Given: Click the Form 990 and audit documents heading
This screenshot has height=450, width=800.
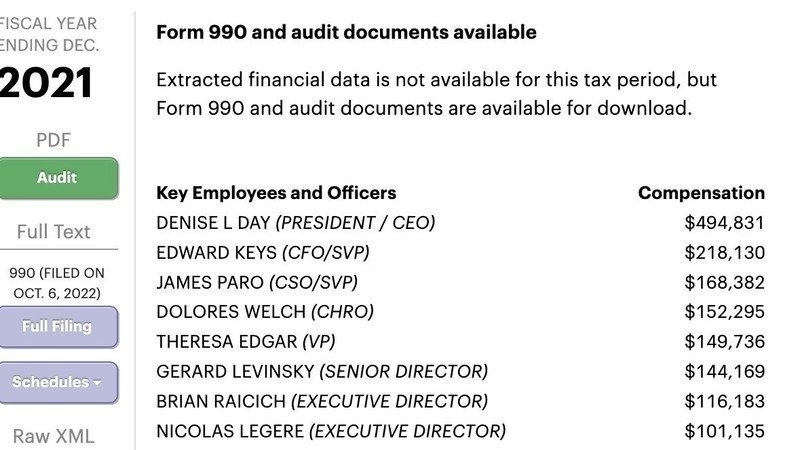Looking at the screenshot, I should pyautogui.click(x=346, y=32).
